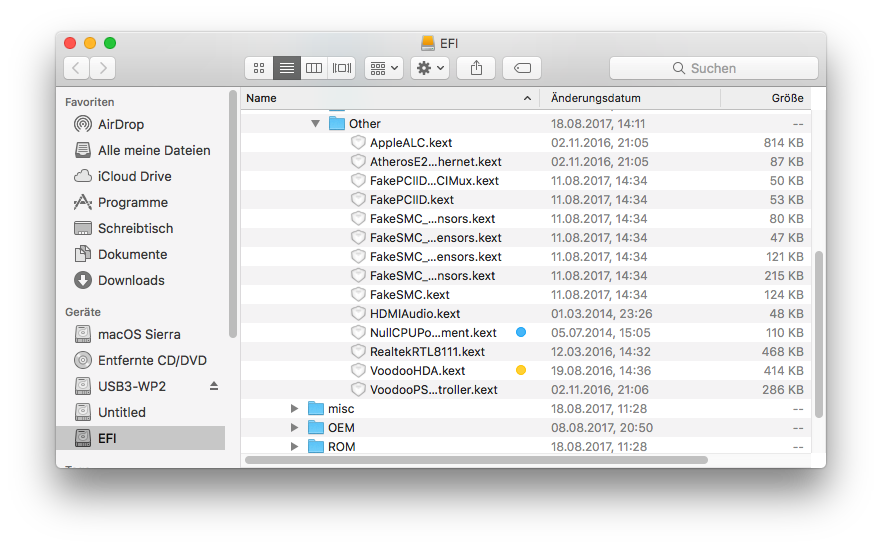The image size is (882, 548).
Task: Click the ROM folder icon
Action: point(316,447)
